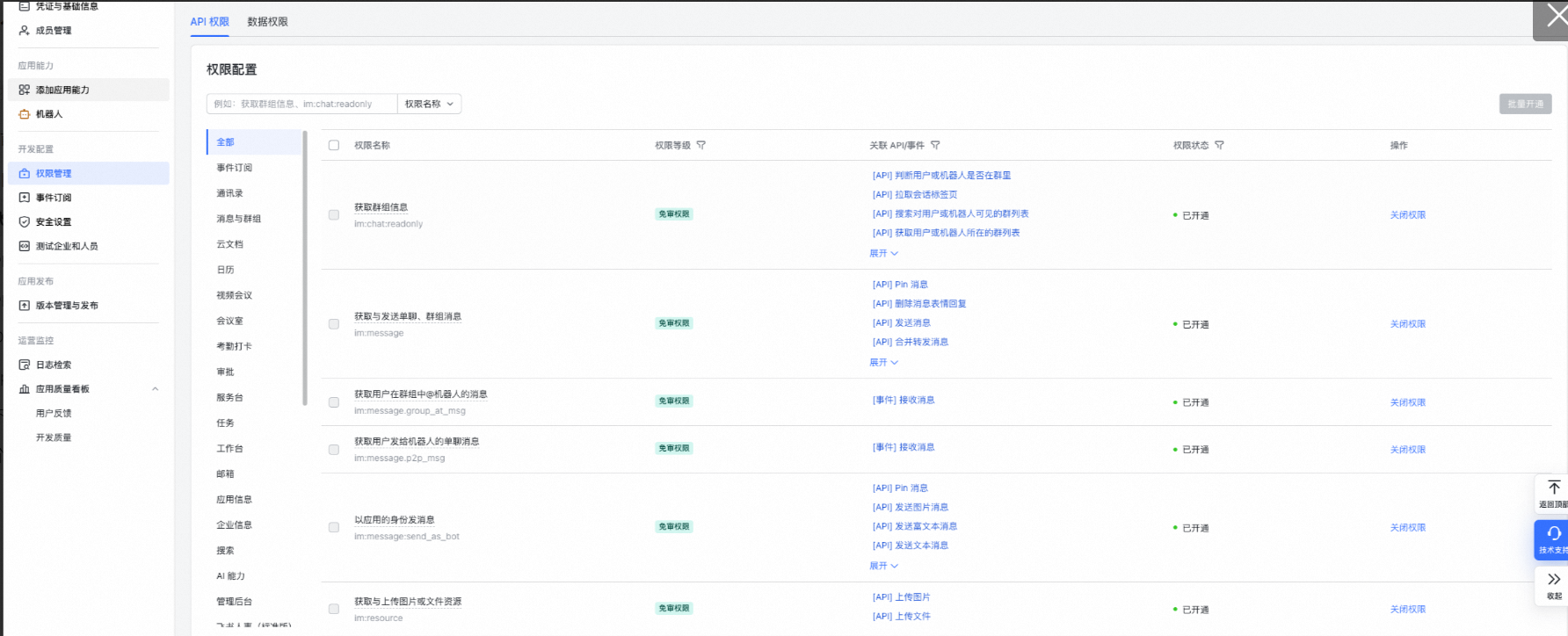Select the 考勤打卡 permission category
1568x636 pixels.
point(235,346)
